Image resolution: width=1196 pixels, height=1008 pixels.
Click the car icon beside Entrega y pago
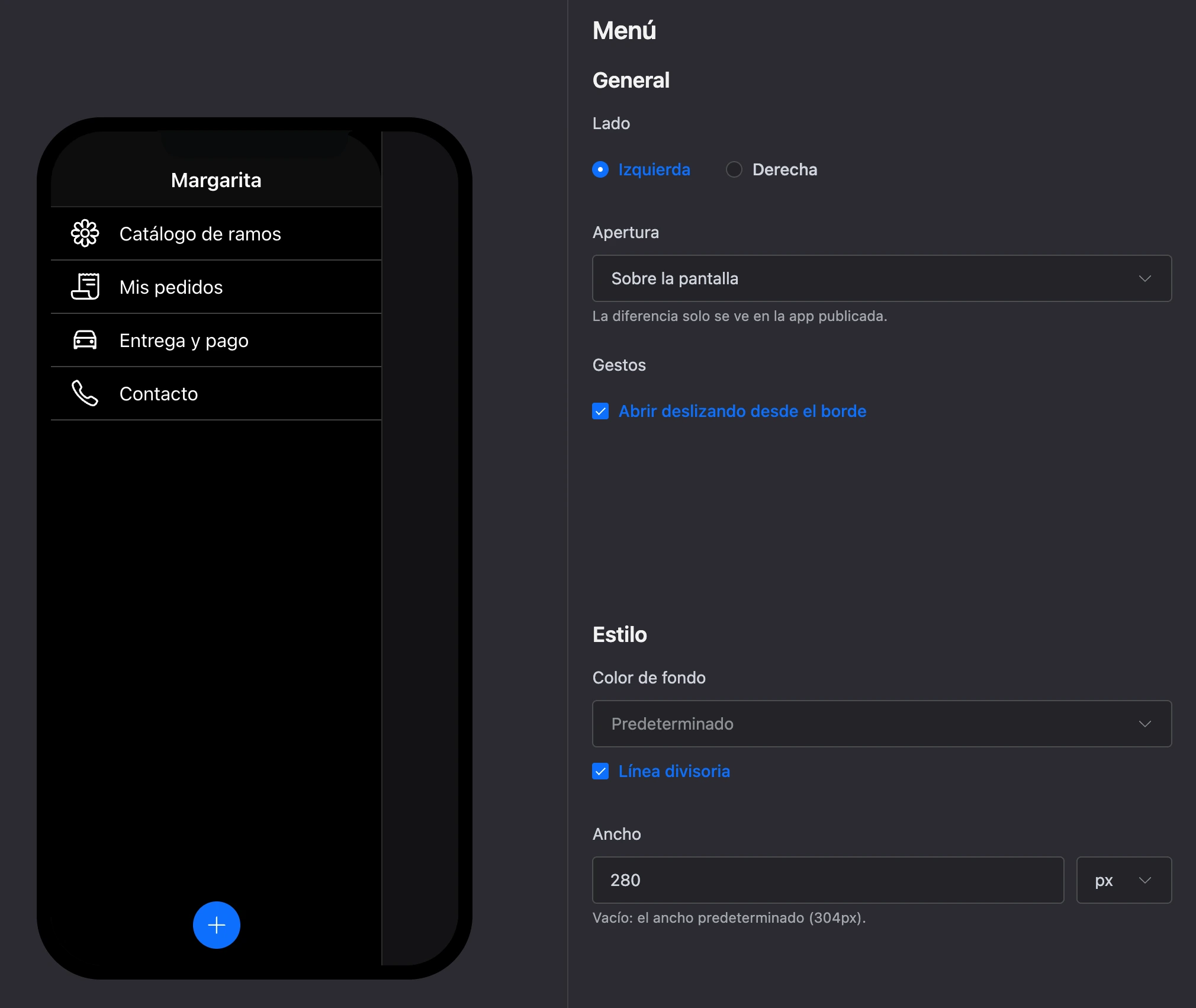[x=85, y=340]
